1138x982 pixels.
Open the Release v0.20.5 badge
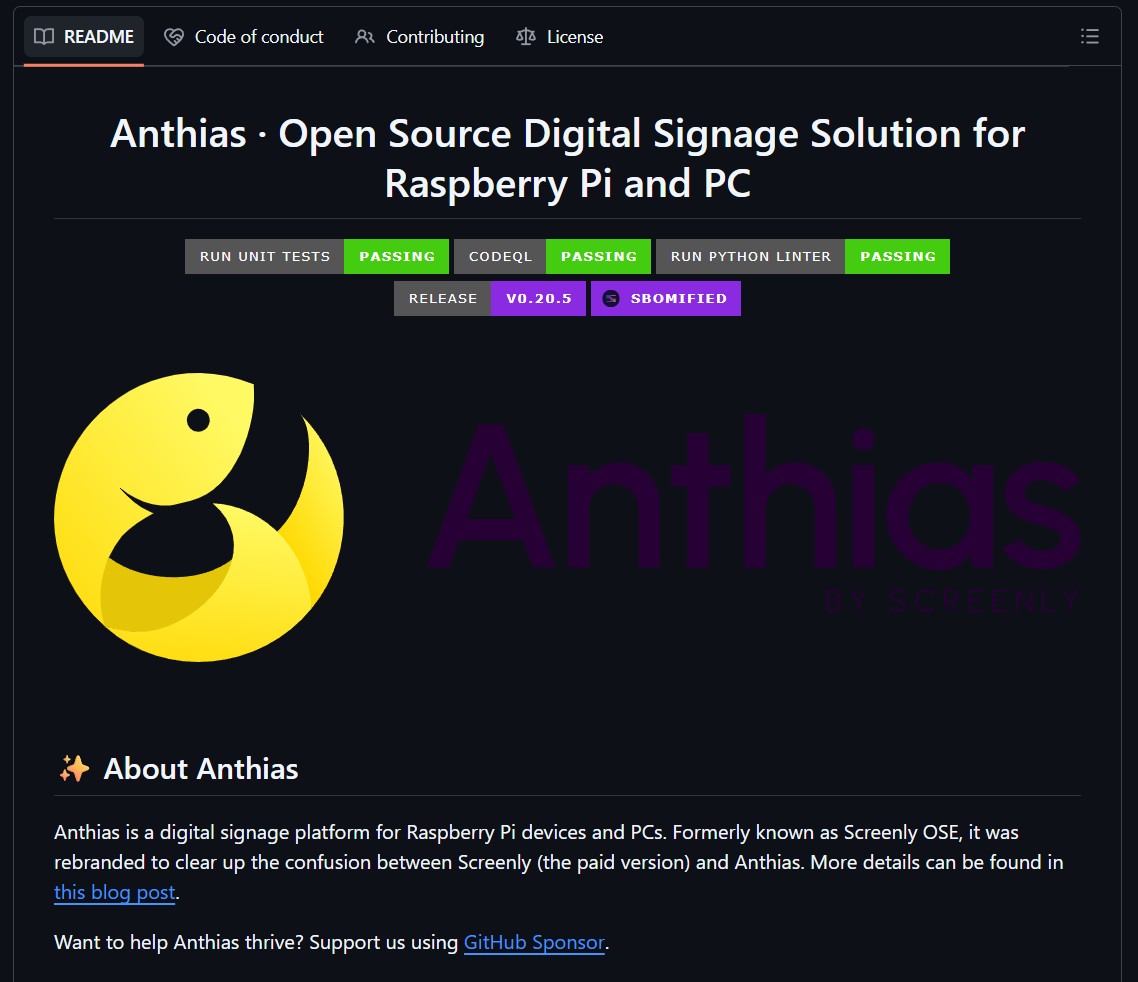tap(490, 298)
